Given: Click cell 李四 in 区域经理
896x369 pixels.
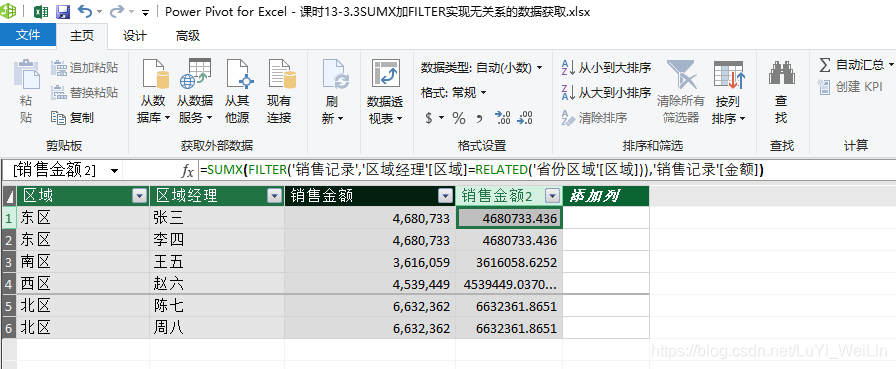Looking at the screenshot, I should click(217, 240).
